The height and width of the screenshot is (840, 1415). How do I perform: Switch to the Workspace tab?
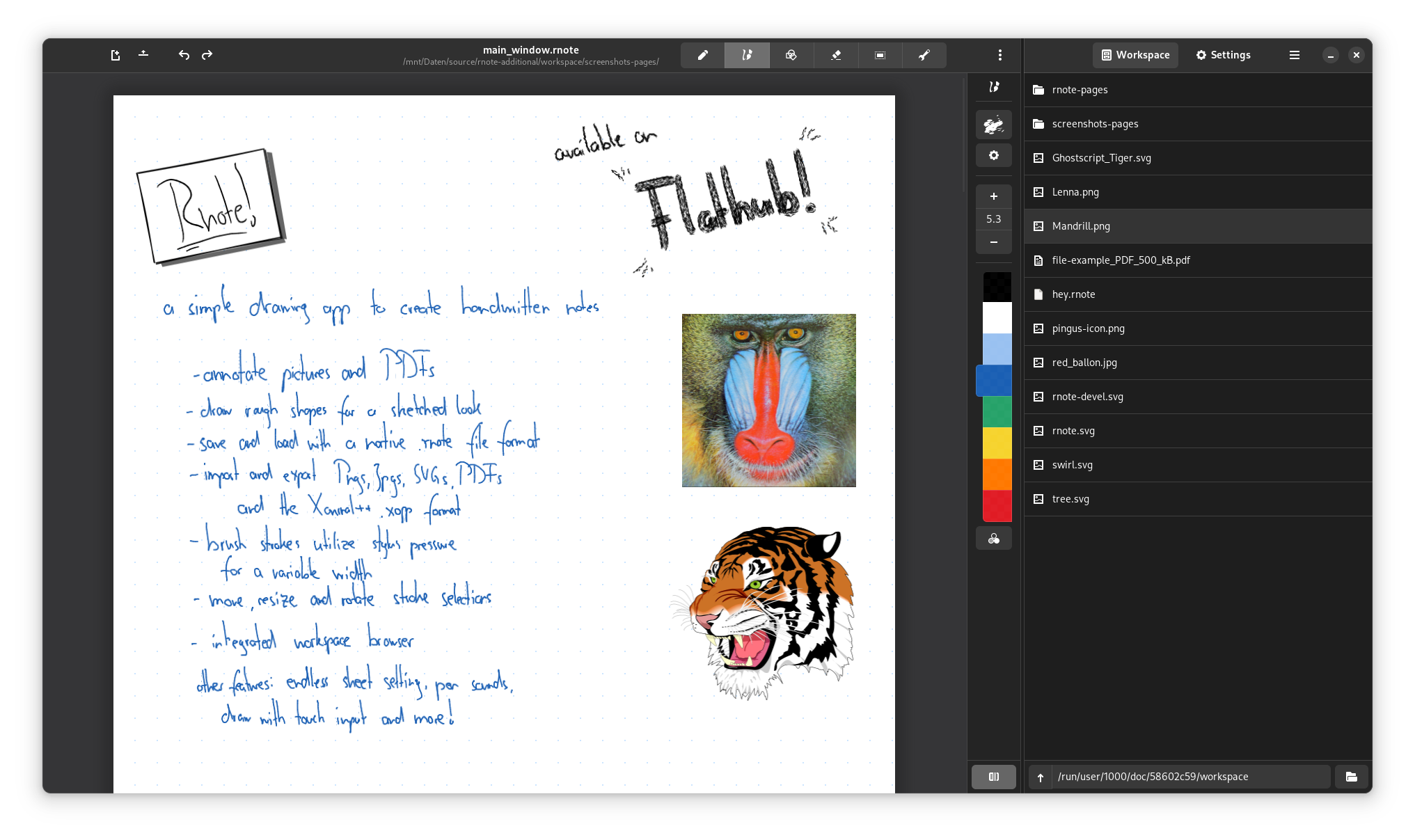[x=1135, y=55]
